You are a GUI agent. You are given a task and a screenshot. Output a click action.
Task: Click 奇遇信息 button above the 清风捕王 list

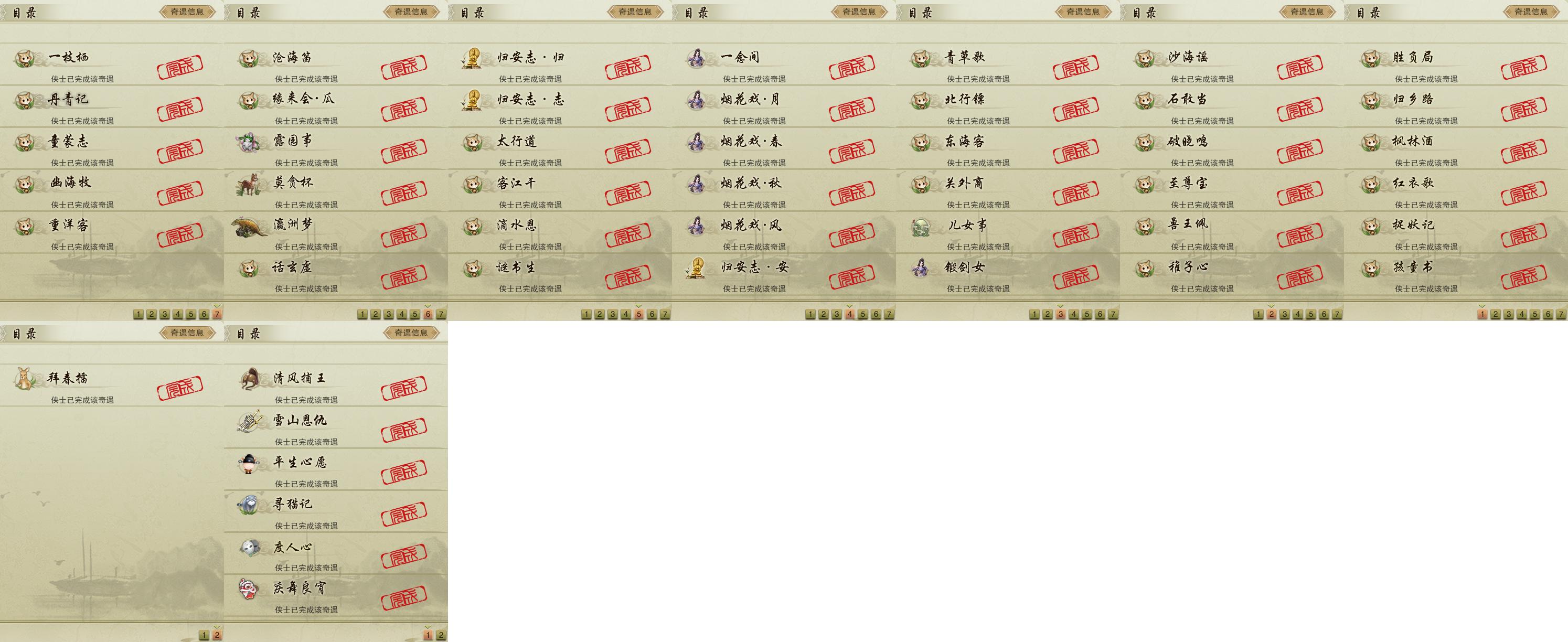point(411,333)
